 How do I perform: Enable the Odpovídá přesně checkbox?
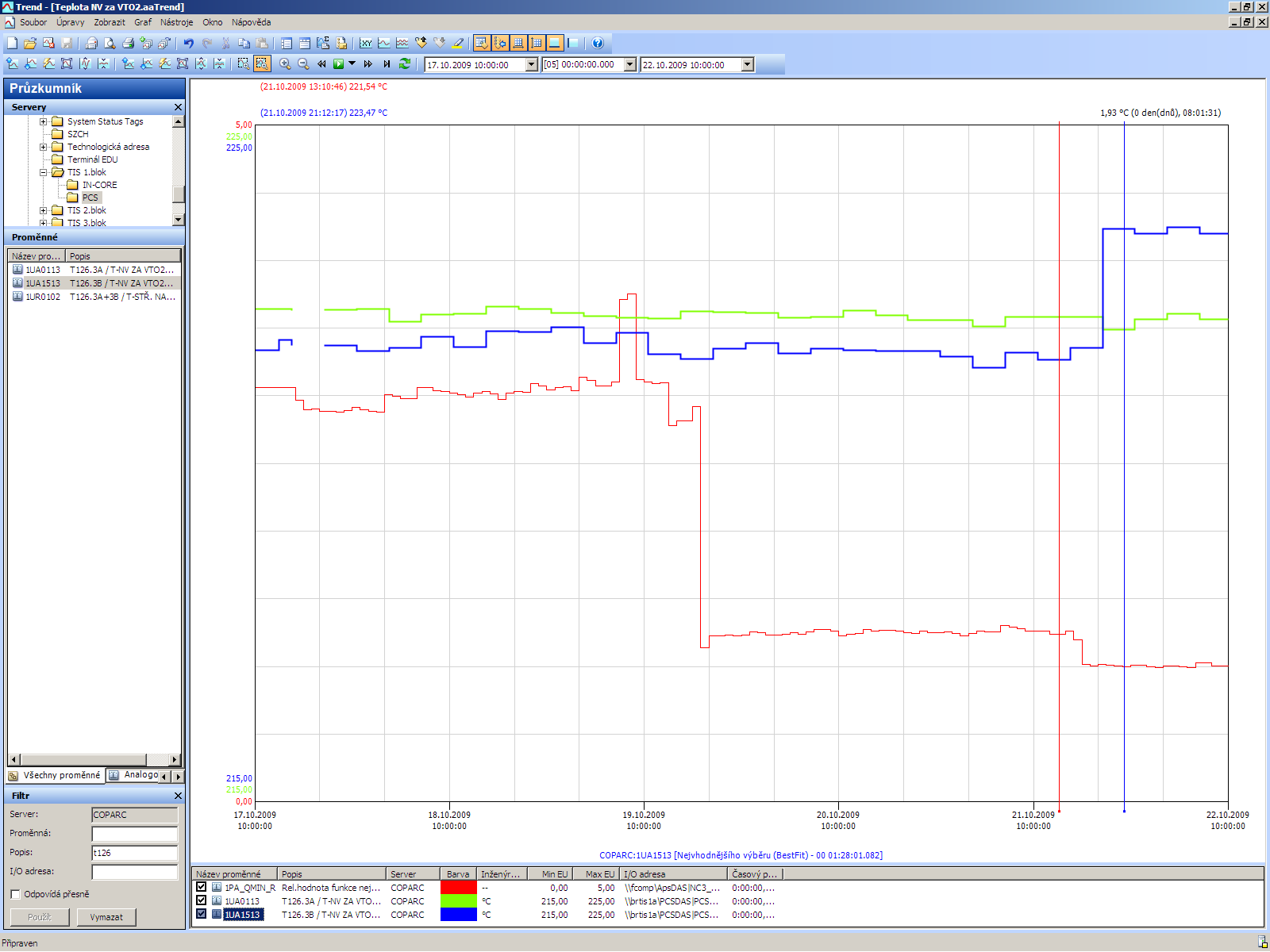(x=15, y=894)
